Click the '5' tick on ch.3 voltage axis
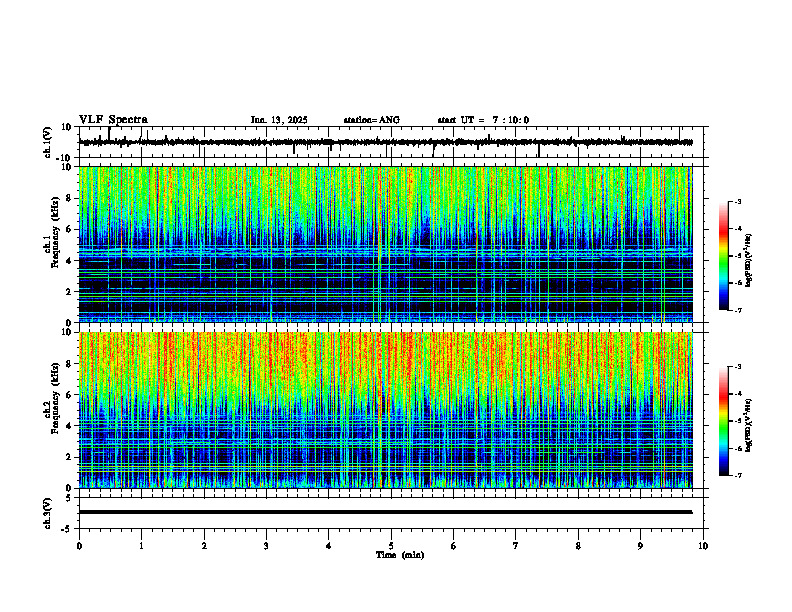This screenshot has height=612, width=792. point(70,498)
